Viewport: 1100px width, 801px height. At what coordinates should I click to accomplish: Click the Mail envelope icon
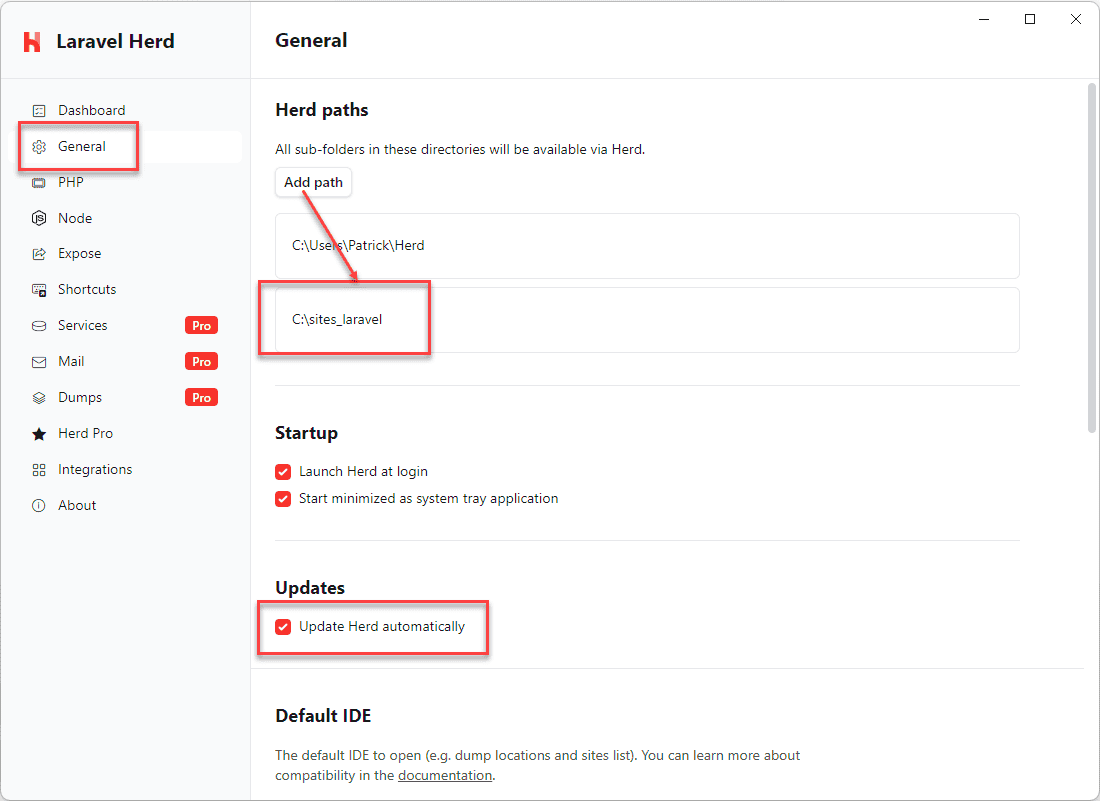[x=39, y=362]
